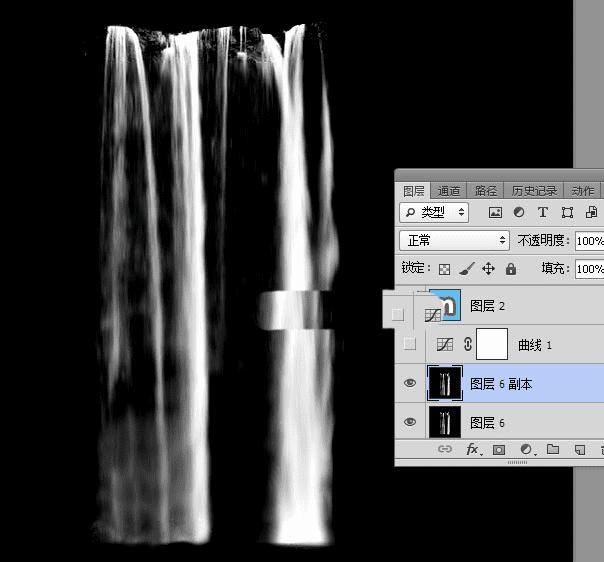Toggle the 曲线 1 mask link icon
604x562 pixels.
tap(468, 344)
